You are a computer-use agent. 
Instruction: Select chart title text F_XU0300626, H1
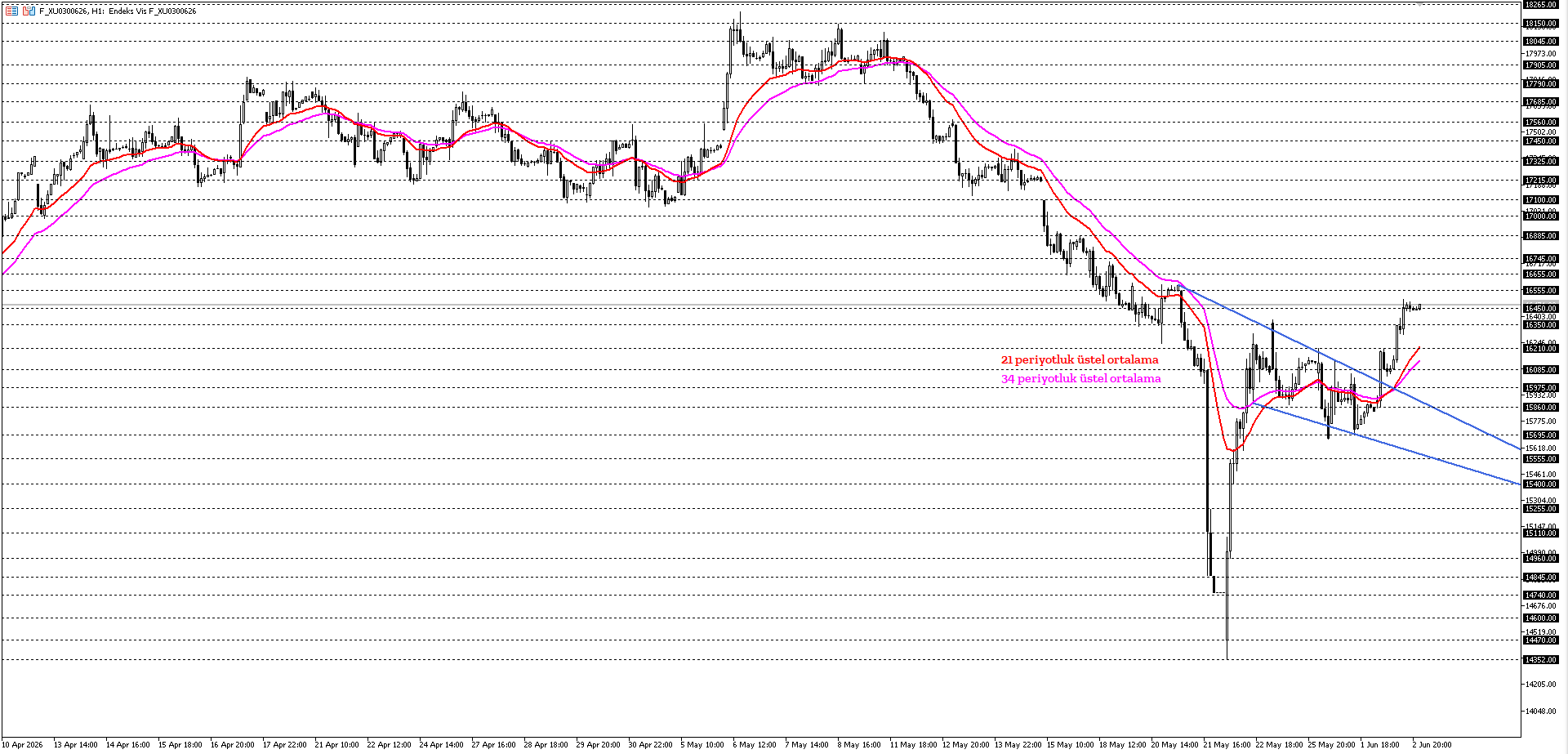point(72,11)
